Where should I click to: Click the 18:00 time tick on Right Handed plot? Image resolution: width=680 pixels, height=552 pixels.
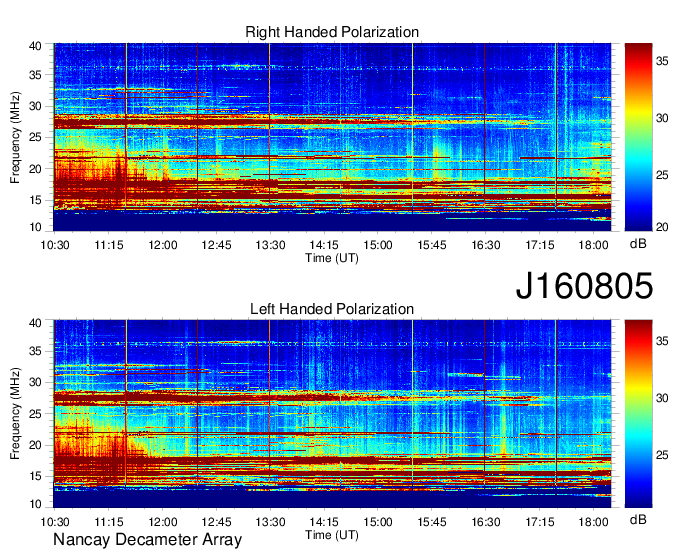coord(593,245)
